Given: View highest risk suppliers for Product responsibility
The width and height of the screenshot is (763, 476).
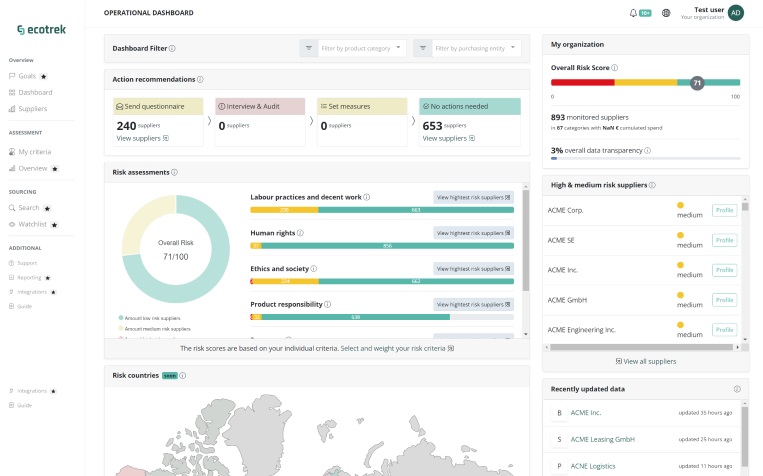Looking at the screenshot, I should (473, 304).
